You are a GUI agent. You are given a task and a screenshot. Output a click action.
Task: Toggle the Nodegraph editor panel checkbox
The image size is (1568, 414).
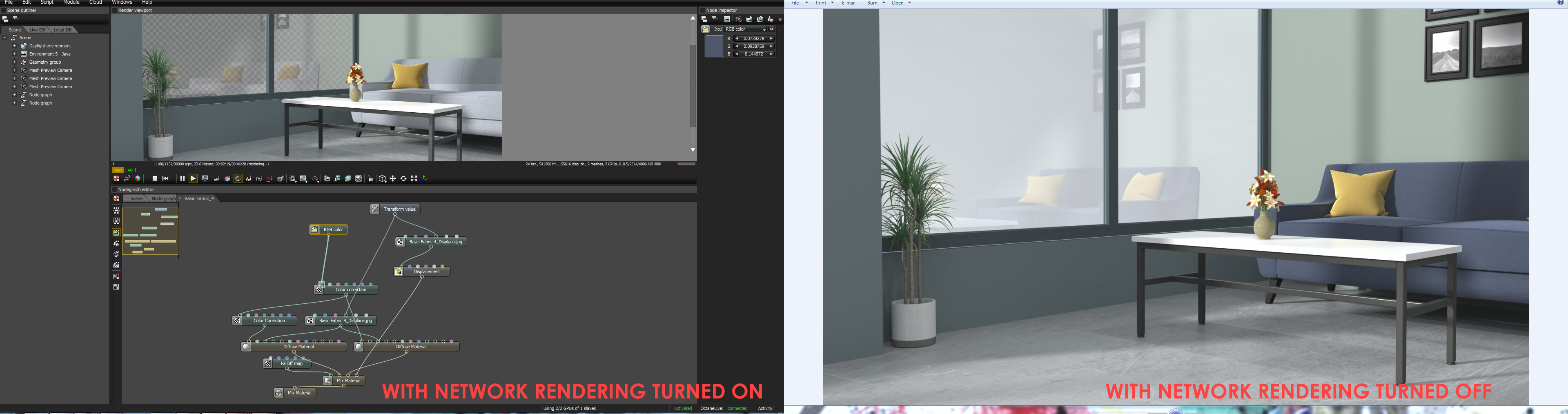114,189
